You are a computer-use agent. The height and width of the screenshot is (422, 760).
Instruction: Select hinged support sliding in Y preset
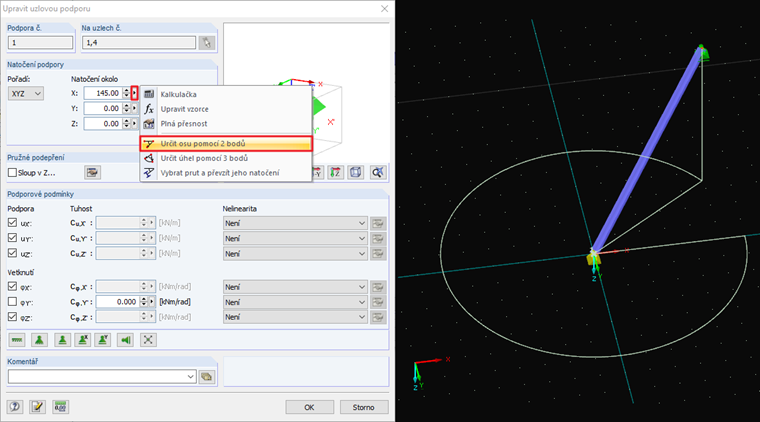point(103,340)
